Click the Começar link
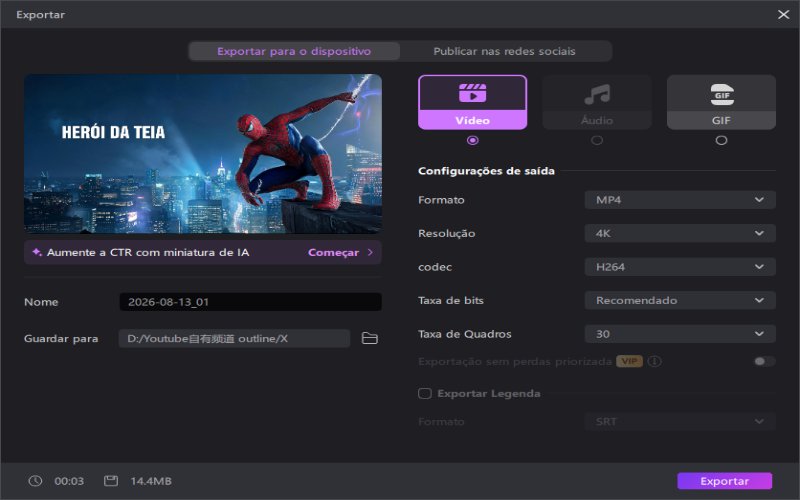Image resolution: width=800 pixels, height=500 pixels. click(333, 253)
